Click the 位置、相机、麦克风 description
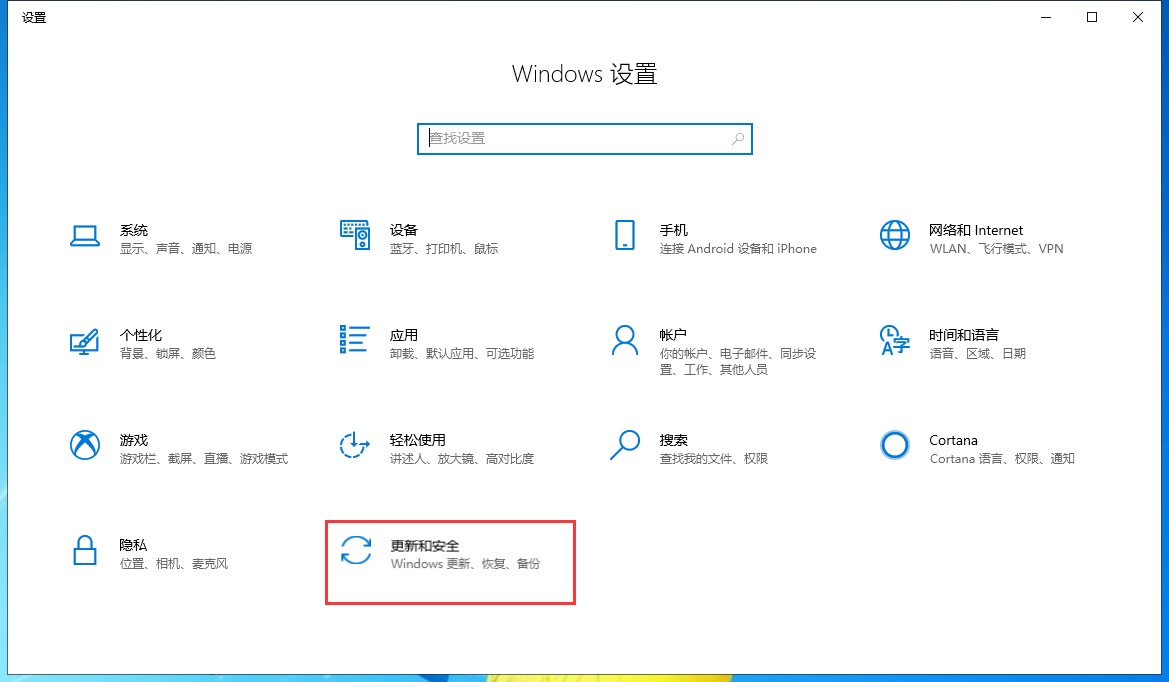 click(174, 564)
